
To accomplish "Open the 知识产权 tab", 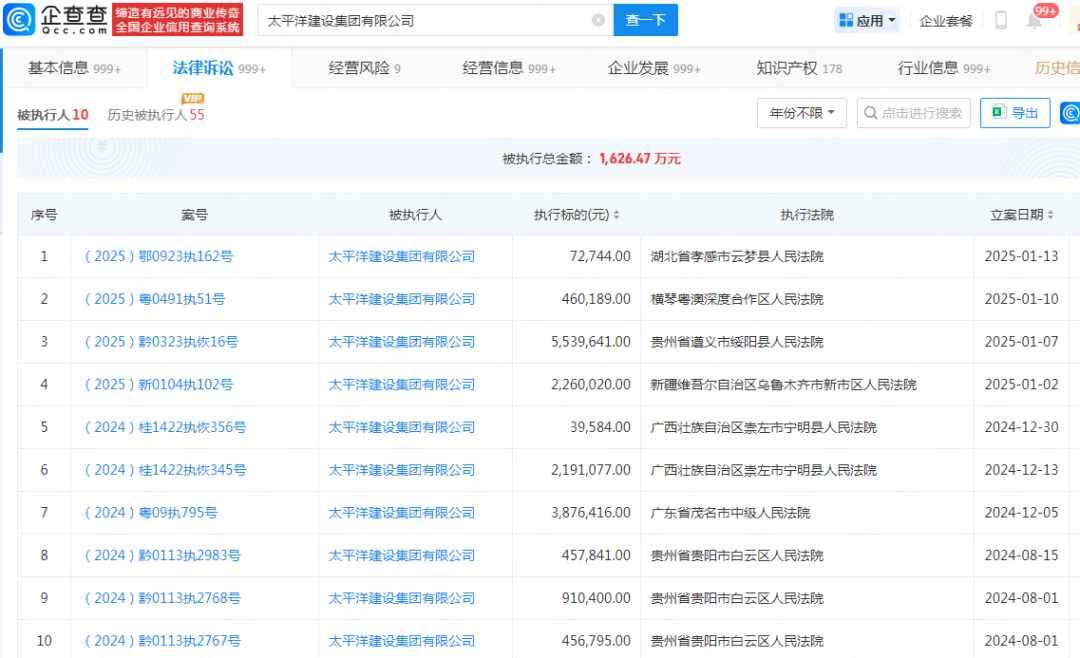I will 799,68.
